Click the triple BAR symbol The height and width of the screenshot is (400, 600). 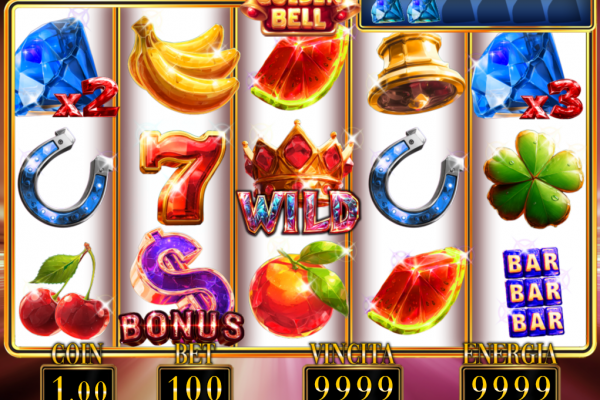[534, 293]
